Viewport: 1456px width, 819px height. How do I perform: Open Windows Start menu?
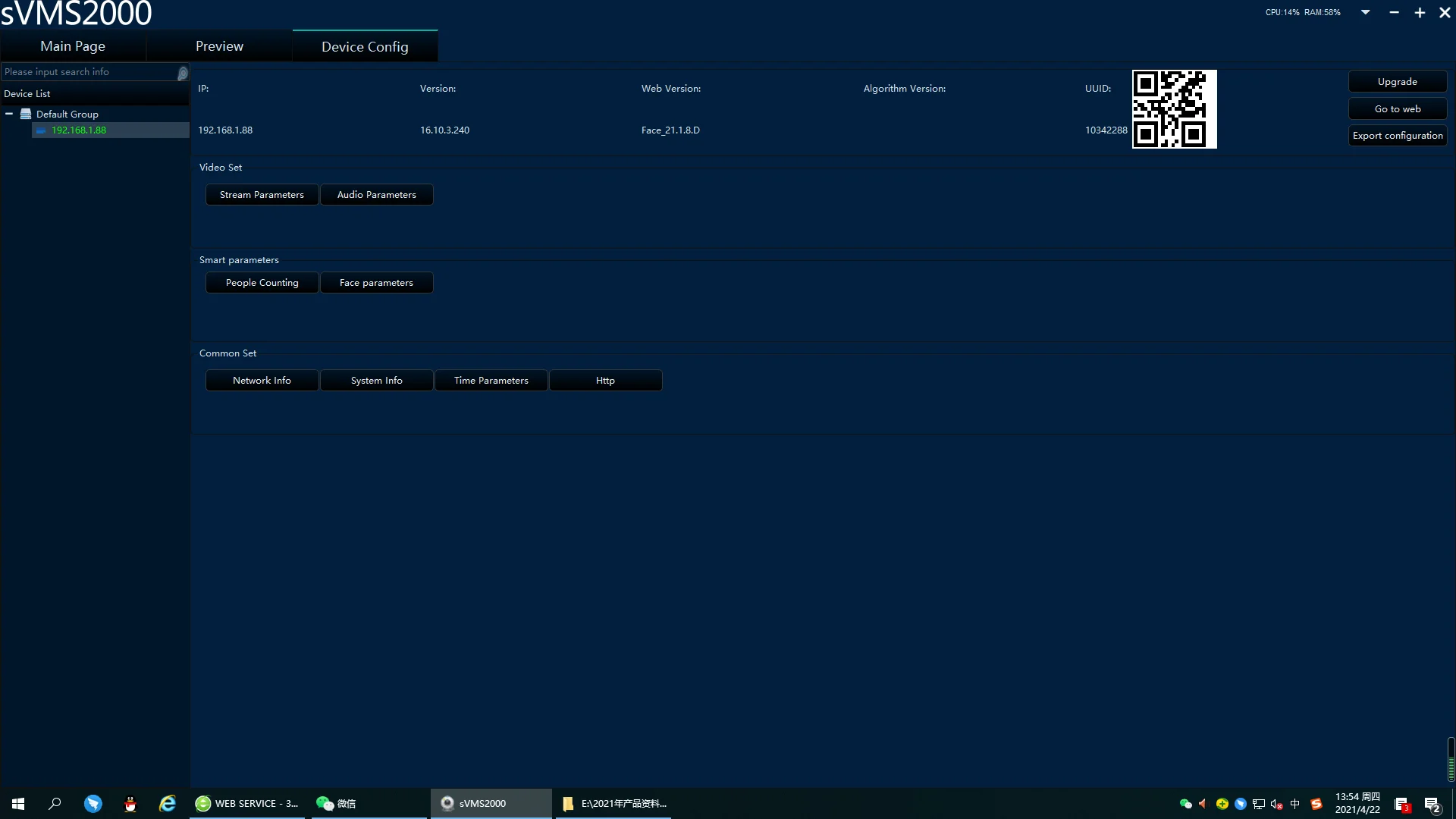tap(18, 804)
